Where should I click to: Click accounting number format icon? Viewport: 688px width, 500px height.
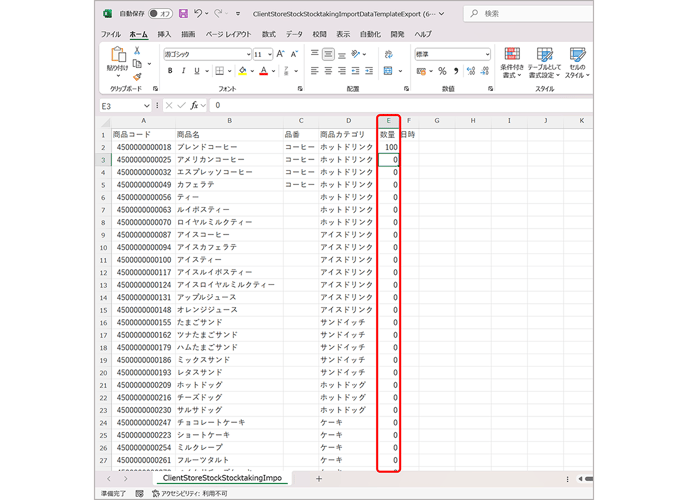421,71
